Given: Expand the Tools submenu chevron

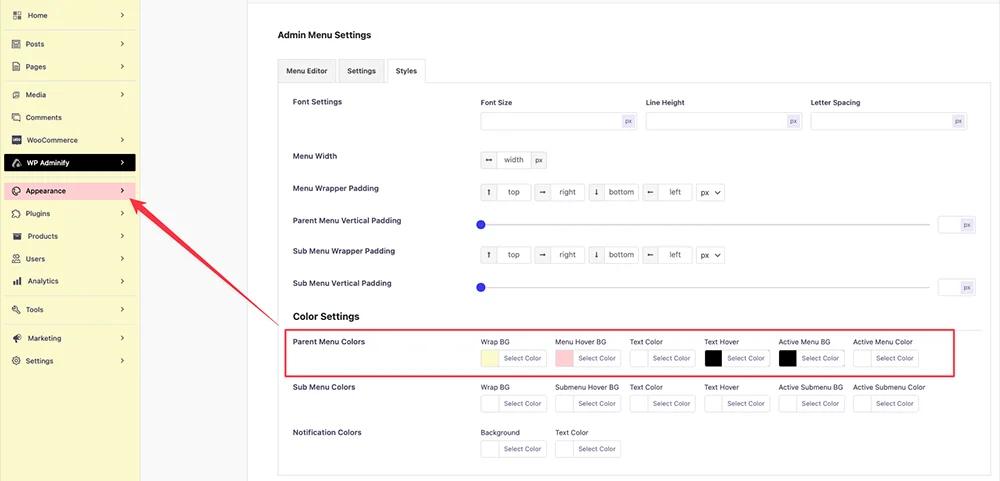Looking at the screenshot, I should 122,309.
